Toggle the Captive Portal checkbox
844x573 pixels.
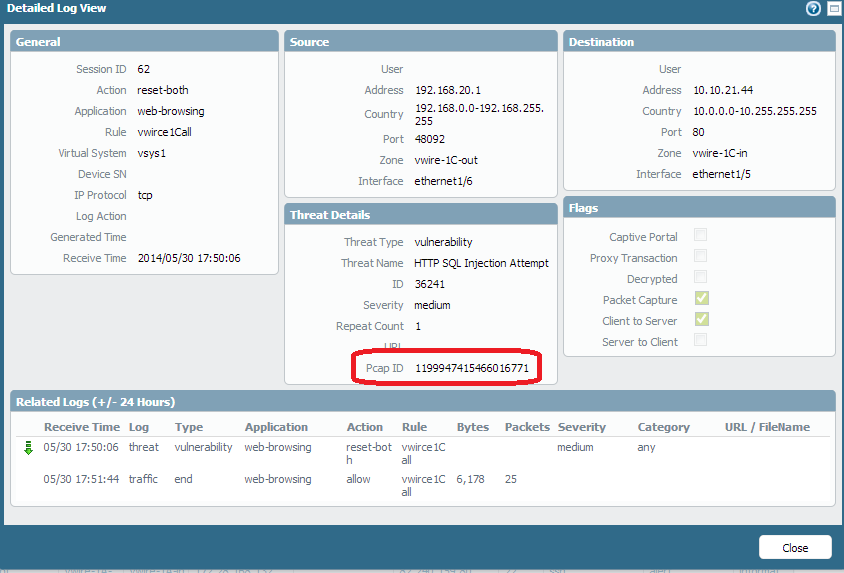coord(700,235)
